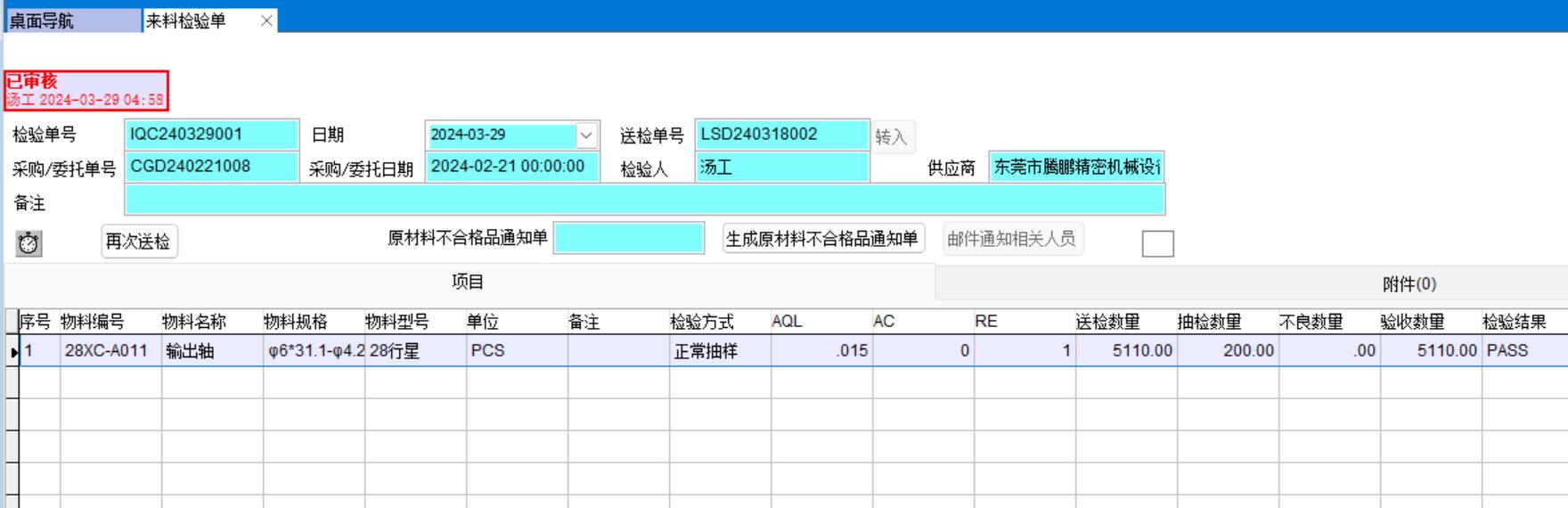This screenshot has width=1568, height=508.
Task: Select the 供应商 field
Action: (1075, 167)
